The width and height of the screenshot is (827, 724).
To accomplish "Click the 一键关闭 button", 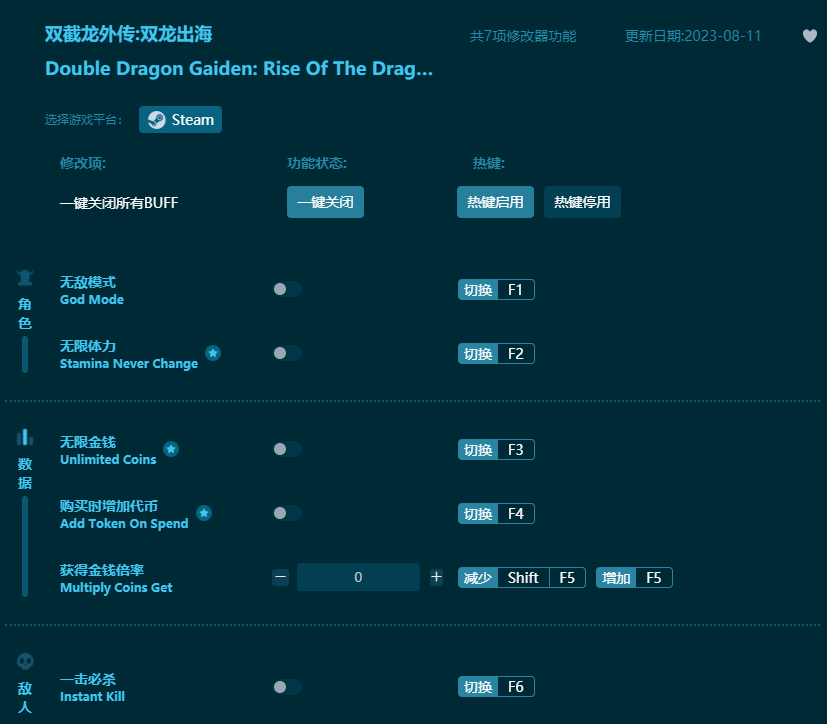I will click(x=325, y=201).
